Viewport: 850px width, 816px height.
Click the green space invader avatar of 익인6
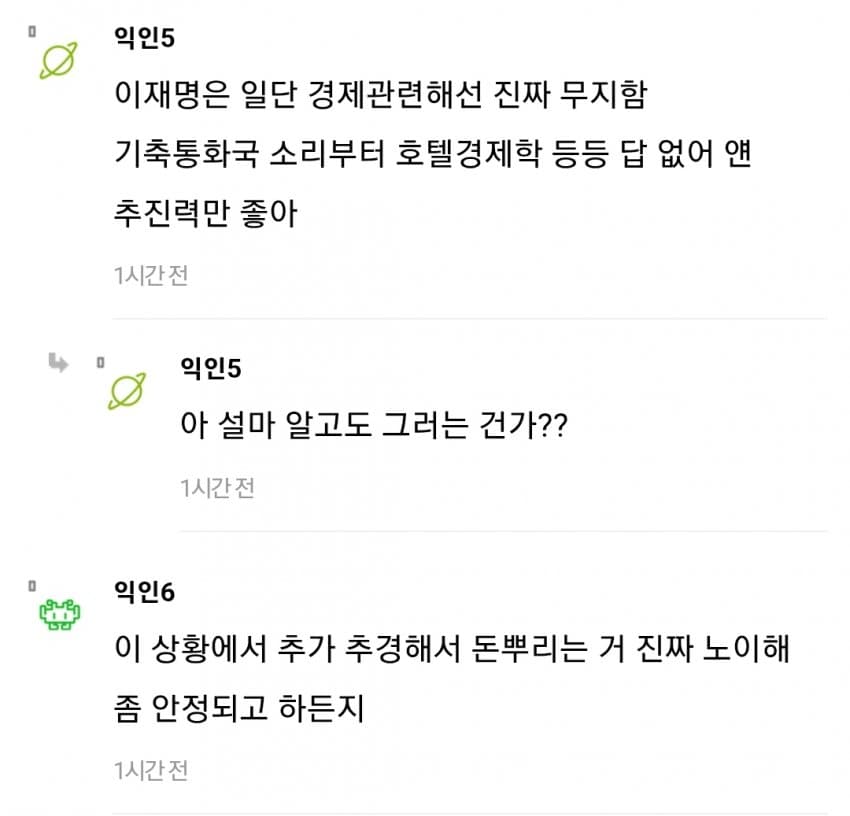click(58, 615)
